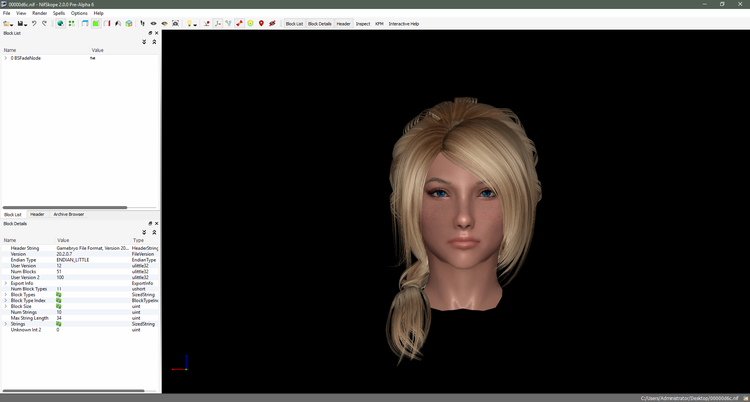Select the blue top view icon
The image size is (750, 402).
(85, 23)
